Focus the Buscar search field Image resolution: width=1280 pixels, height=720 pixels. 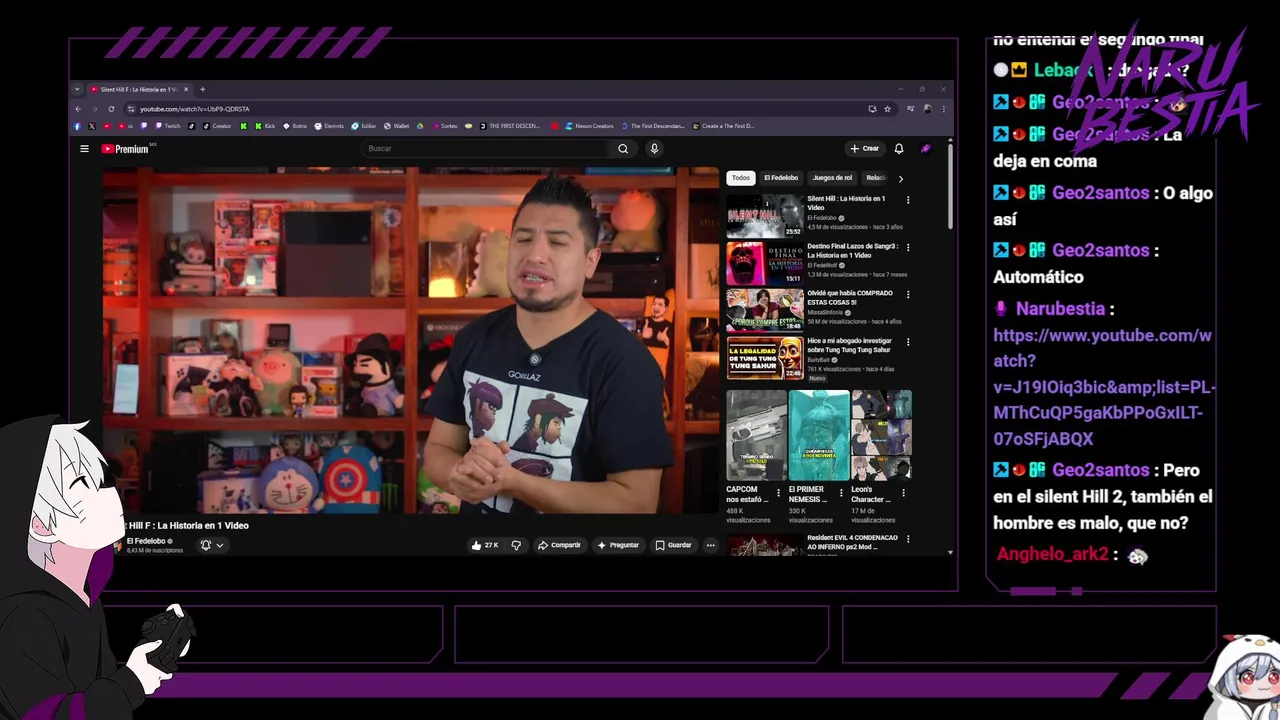pyautogui.click(x=486, y=149)
